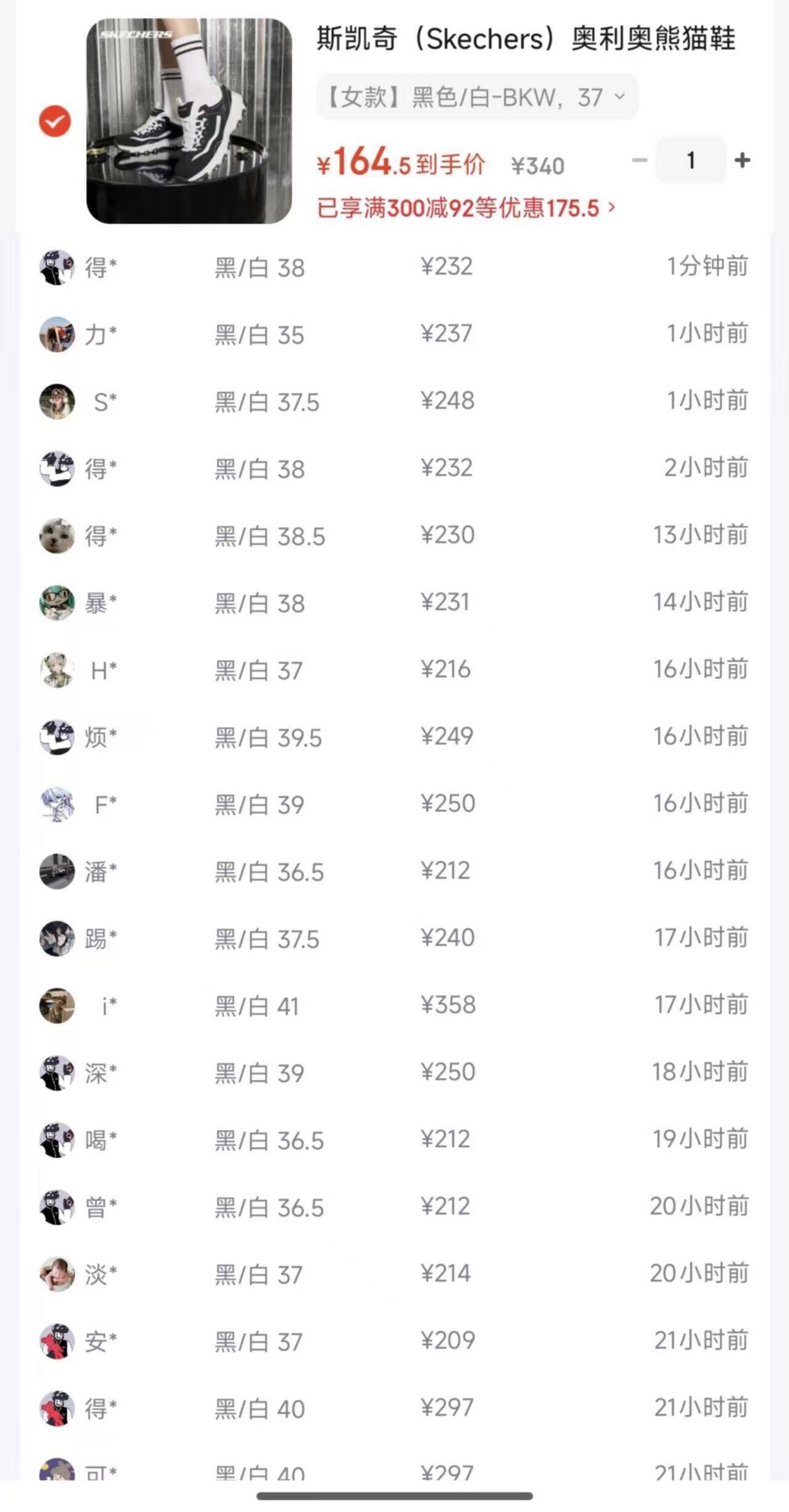The width and height of the screenshot is (789, 1512).
Task: Tap the avatar of user 潘*
Action: click(57, 871)
